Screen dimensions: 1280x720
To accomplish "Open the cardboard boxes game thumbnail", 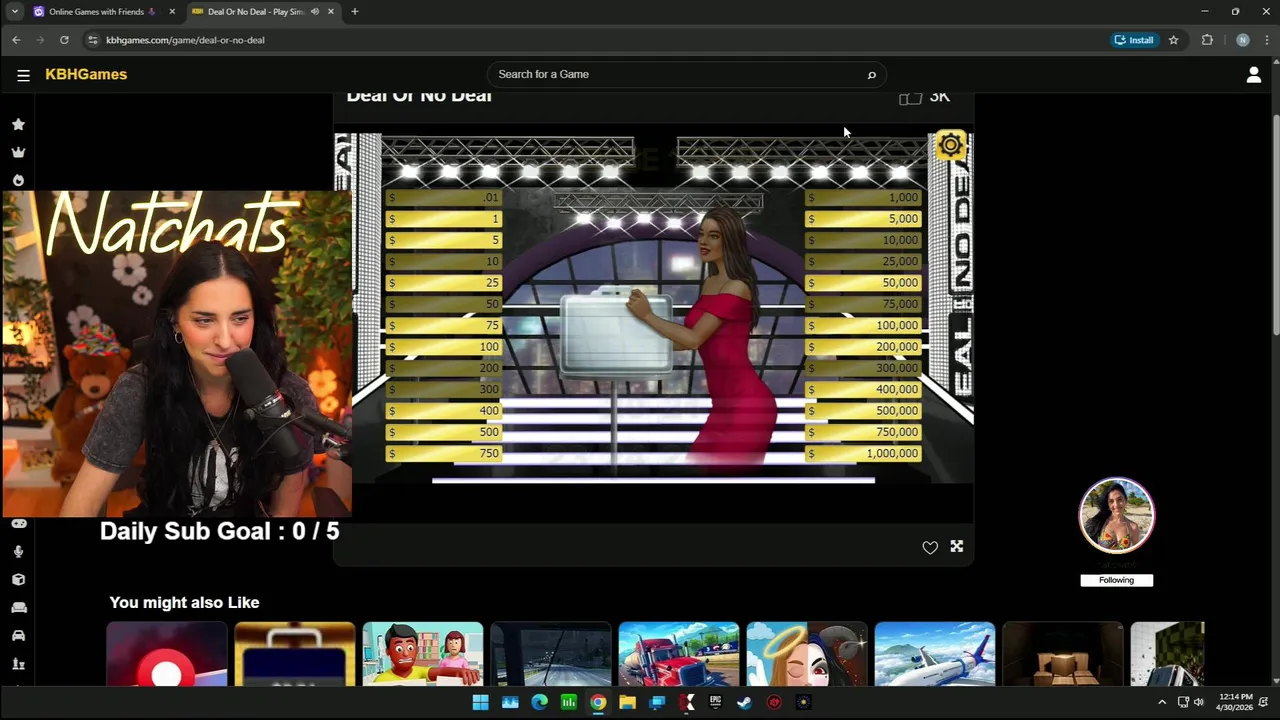I will pyautogui.click(x=1063, y=654).
